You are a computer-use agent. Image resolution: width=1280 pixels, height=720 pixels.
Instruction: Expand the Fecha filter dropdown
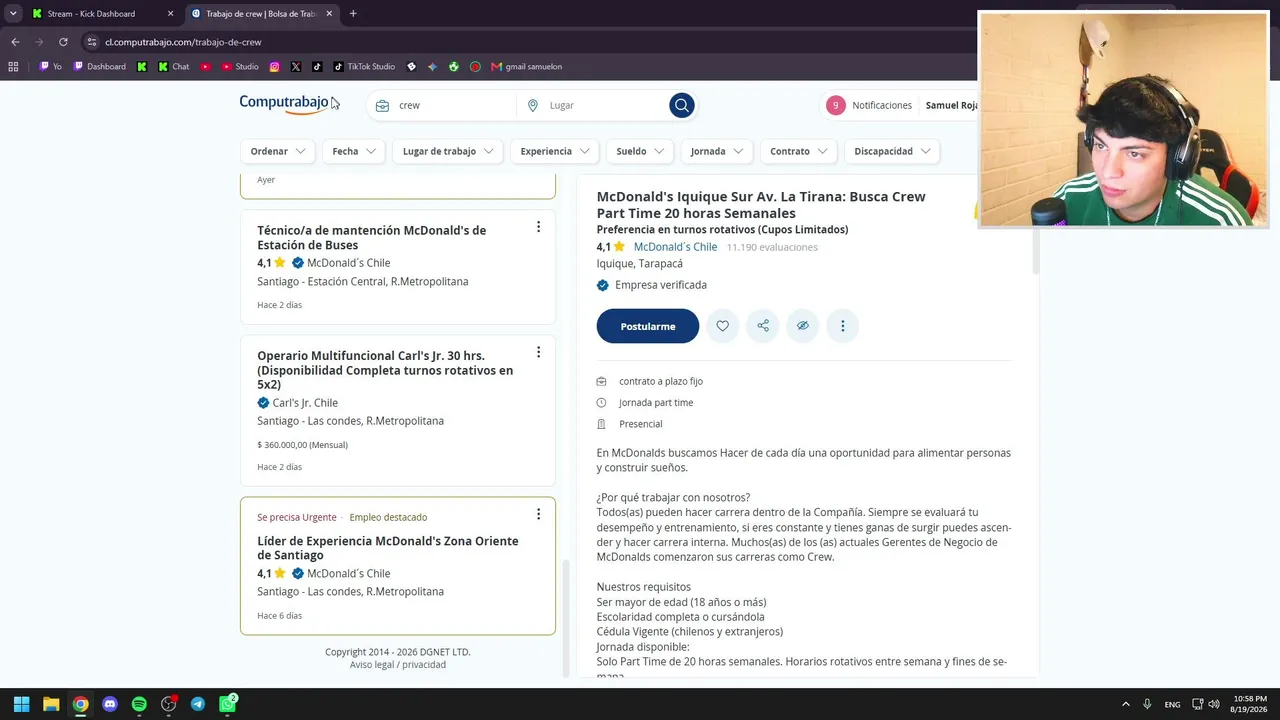(354, 151)
